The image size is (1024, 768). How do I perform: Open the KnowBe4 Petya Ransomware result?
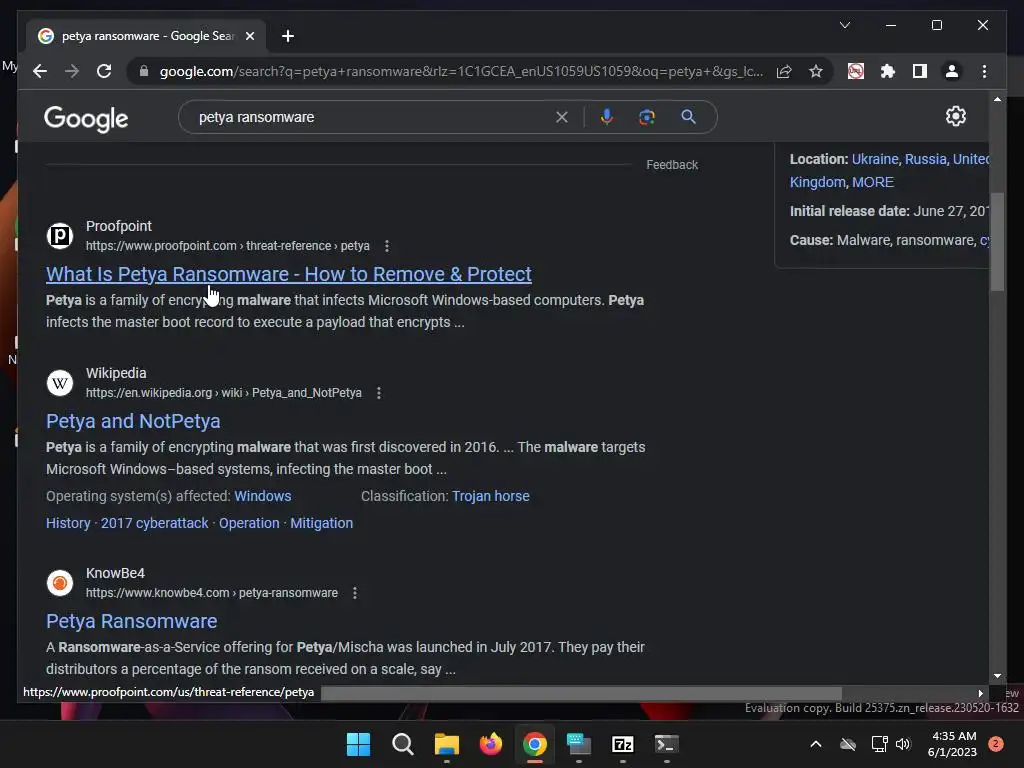(x=131, y=621)
